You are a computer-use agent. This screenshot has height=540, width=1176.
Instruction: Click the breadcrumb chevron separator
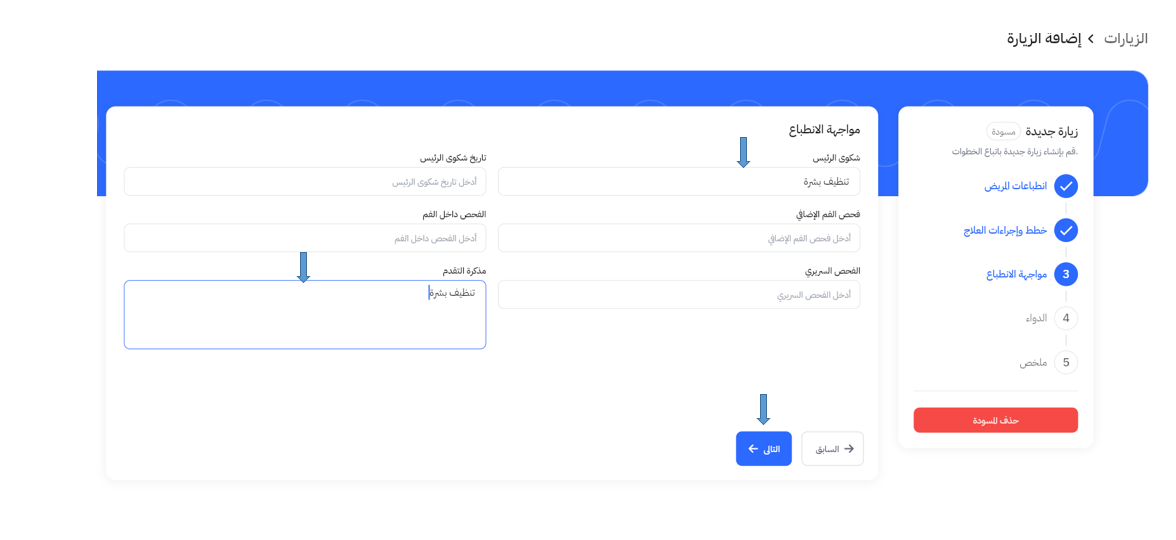1091,39
